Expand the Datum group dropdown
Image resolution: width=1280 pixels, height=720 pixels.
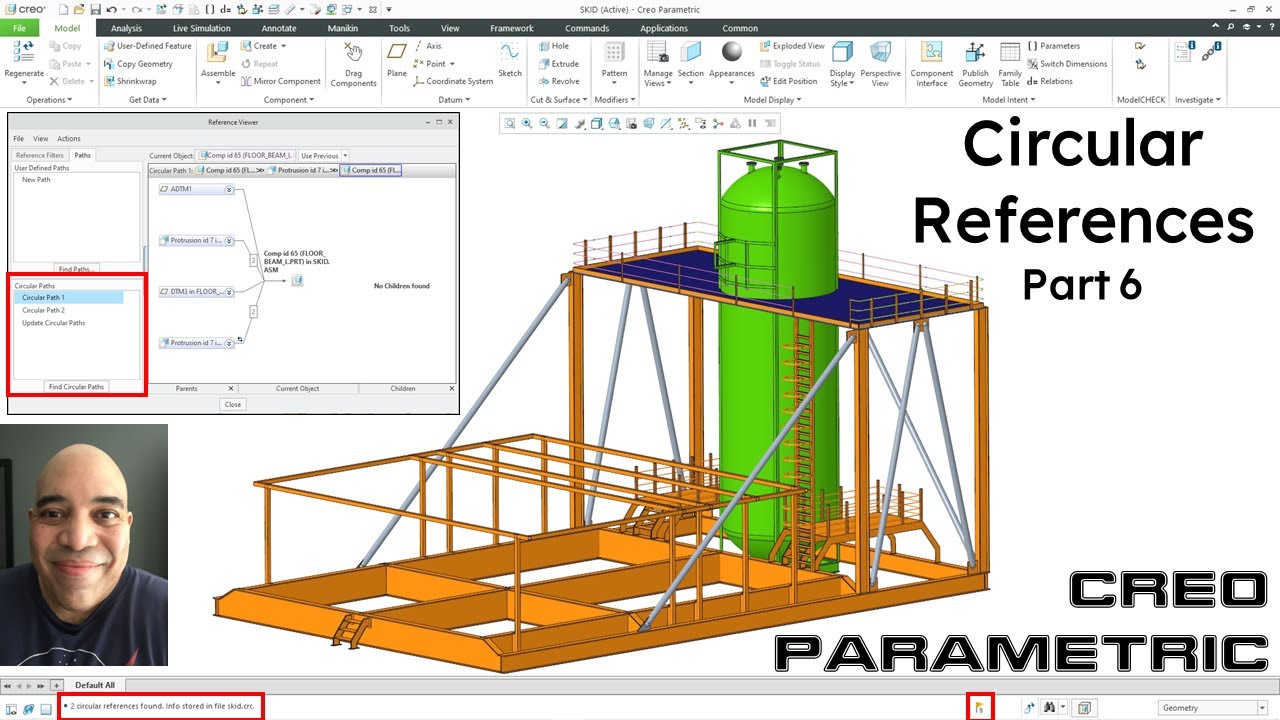tap(454, 100)
